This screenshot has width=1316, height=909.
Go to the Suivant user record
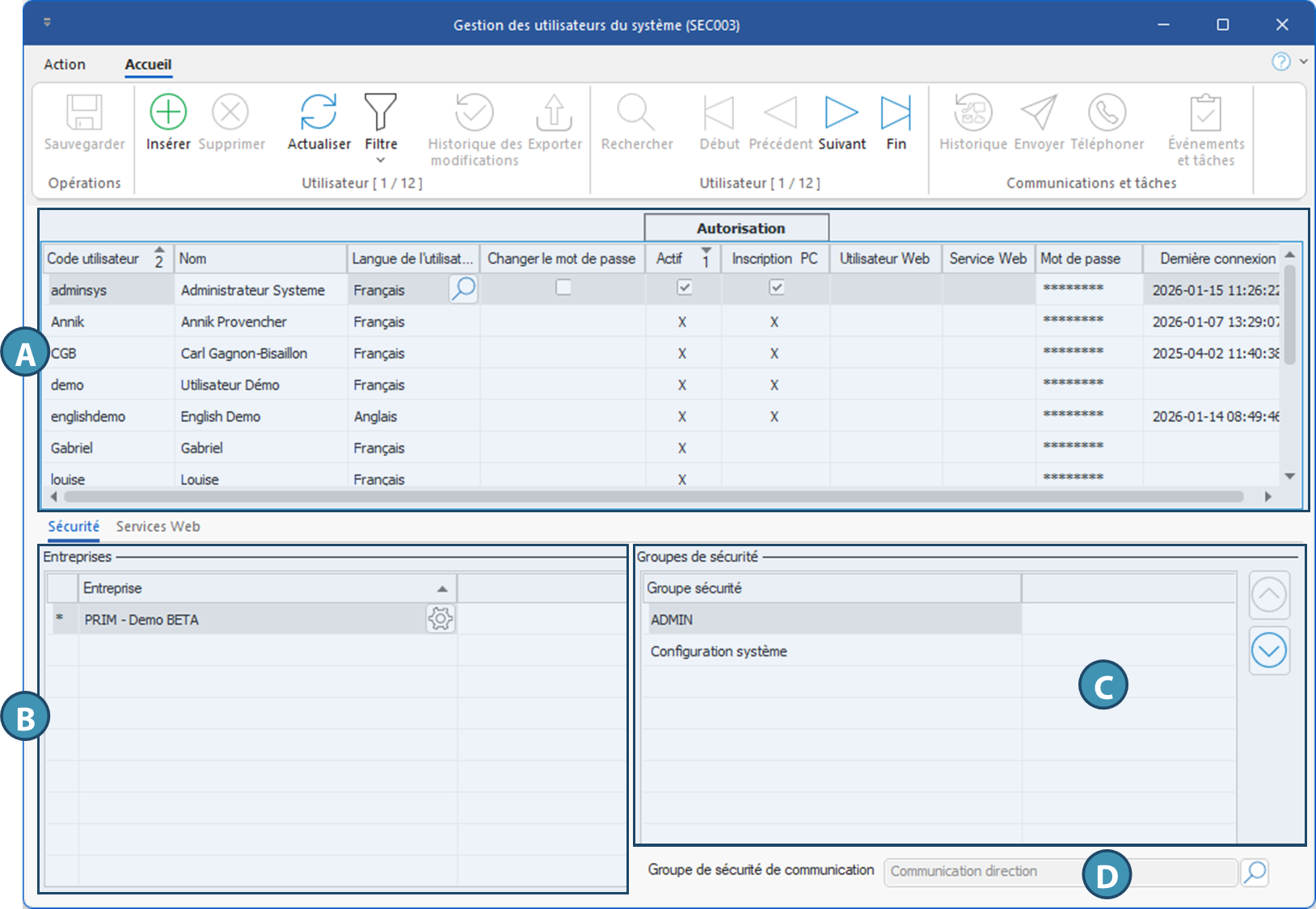click(841, 113)
